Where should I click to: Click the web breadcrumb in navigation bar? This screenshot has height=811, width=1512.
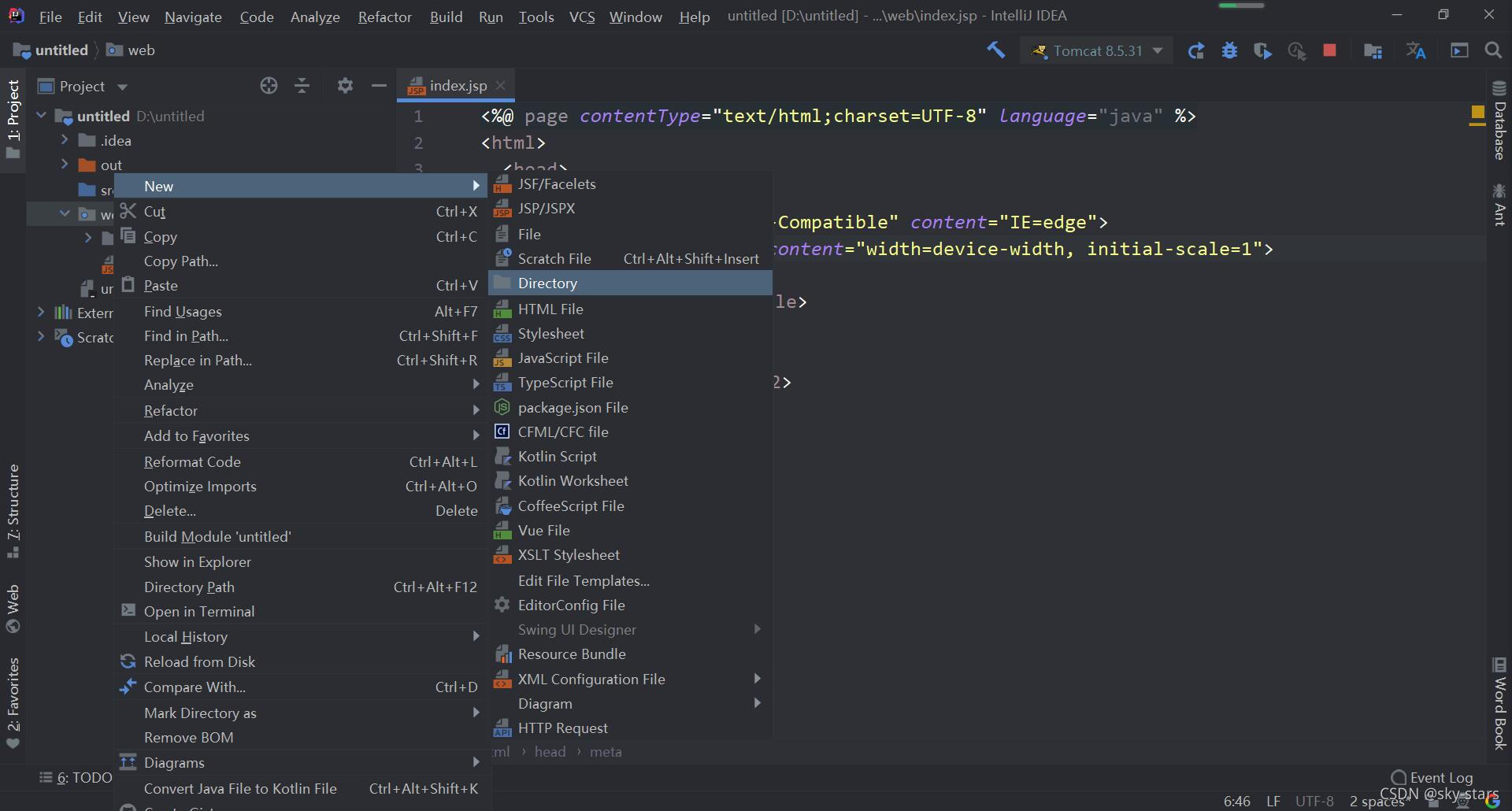132,50
